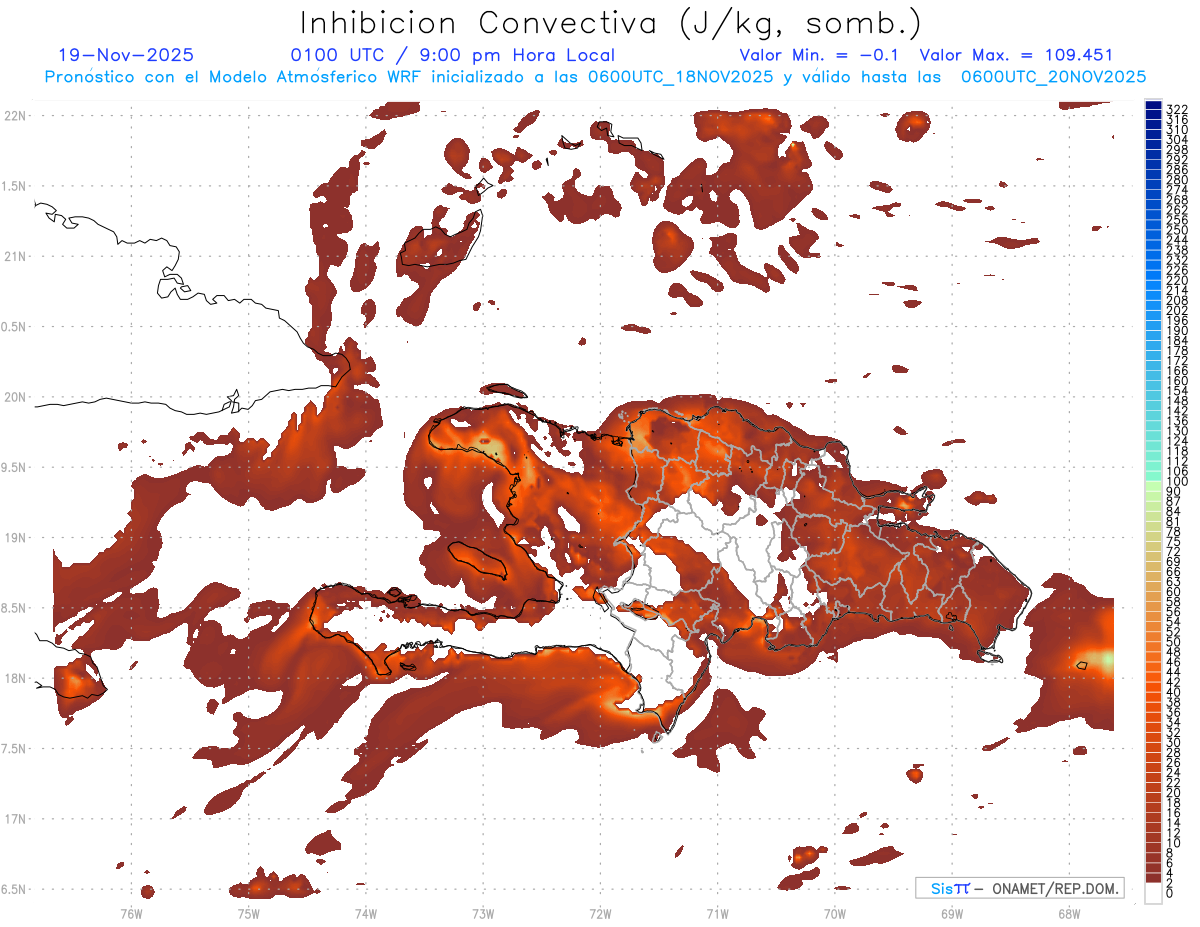The width and height of the screenshot is (1200, 927).
Task: Click the "21N" latitude label
Action: [x=15, y=257]
